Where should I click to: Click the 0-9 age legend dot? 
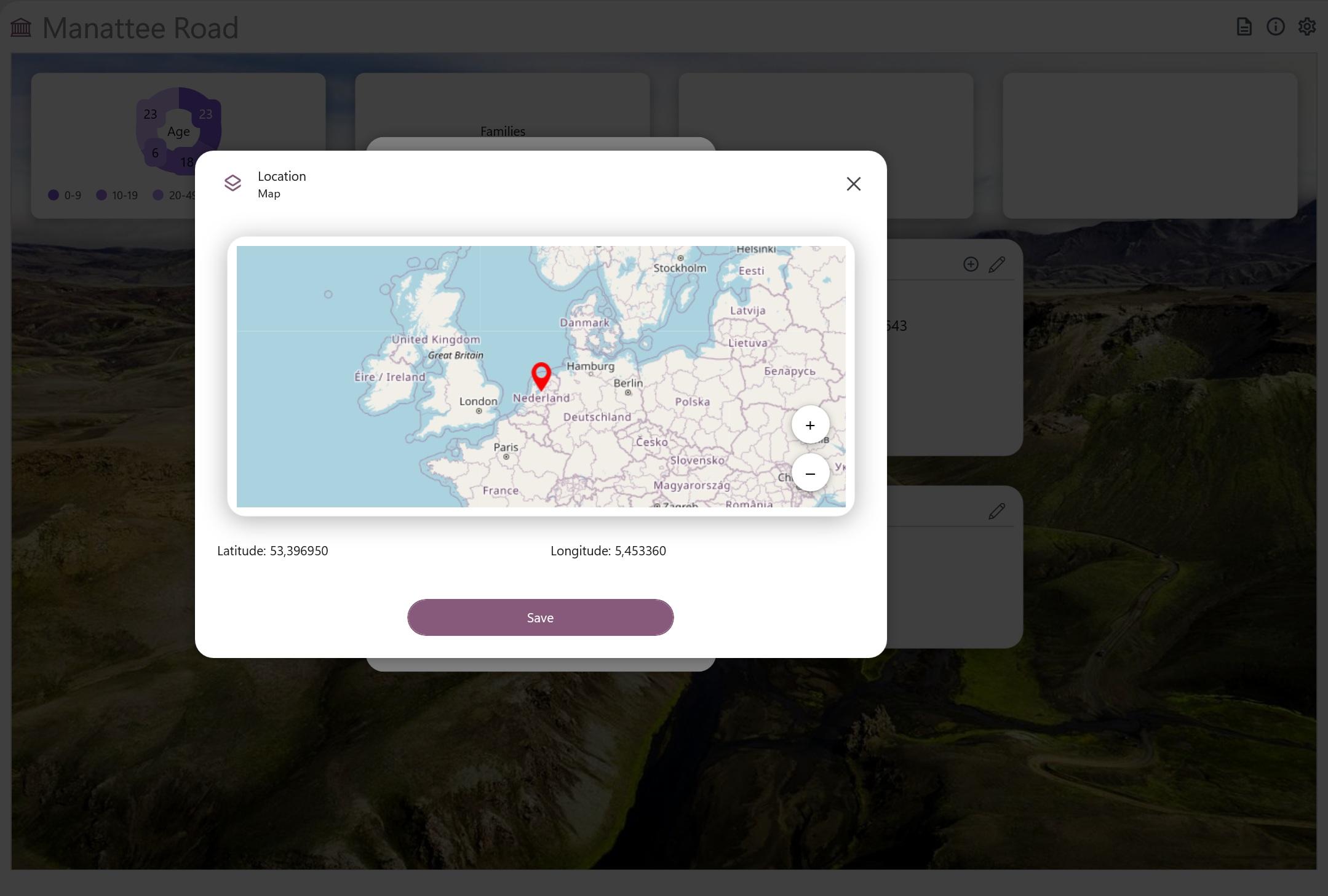pos(54,195)
